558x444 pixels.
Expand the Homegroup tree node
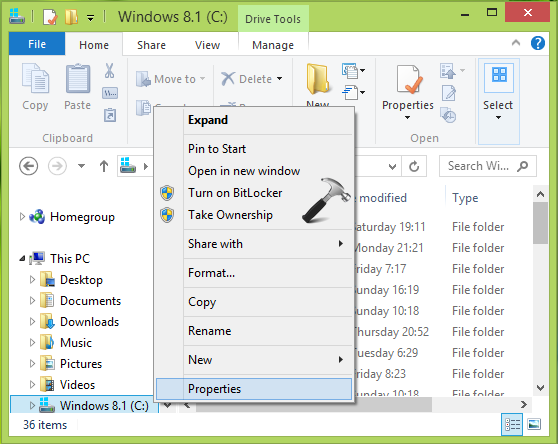tap(22, 217)
